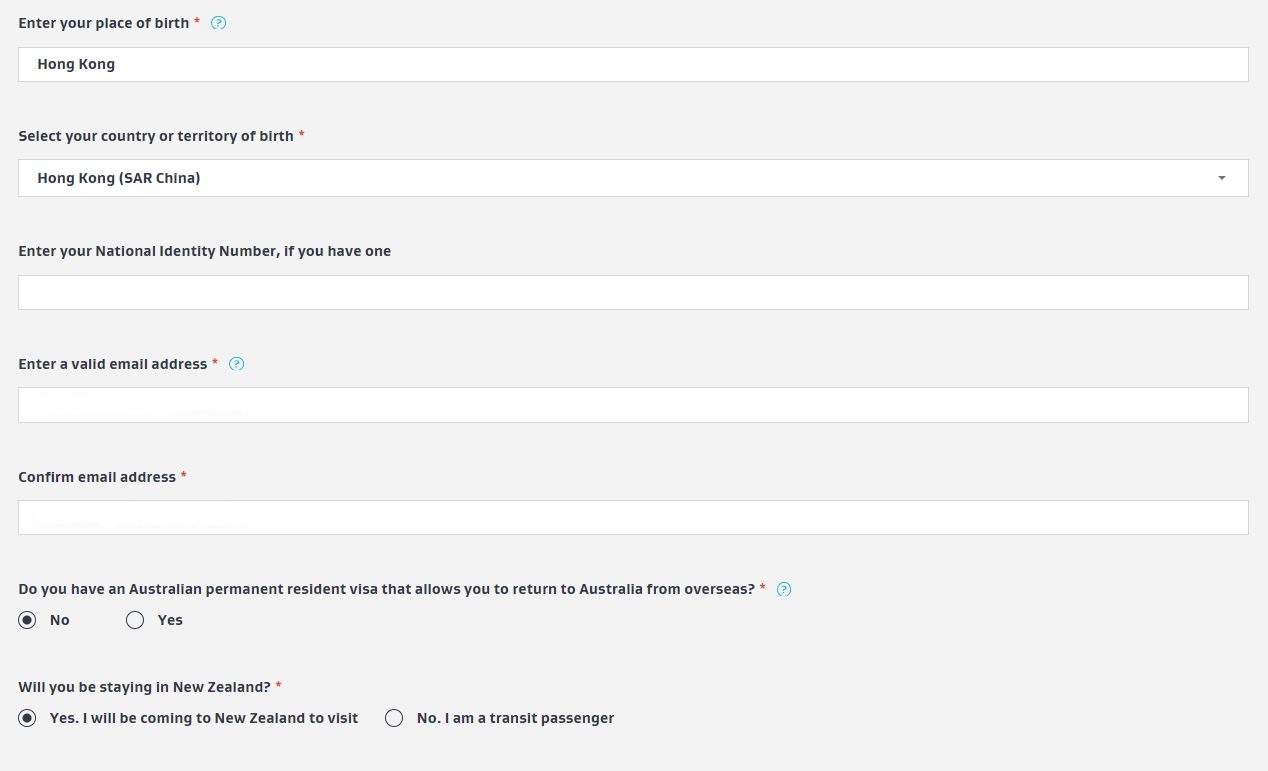The width and height of the screenshot is (1268, 771).
Task: Choose Yes, coming to New Zealand to visit
Action: (27, 718)
